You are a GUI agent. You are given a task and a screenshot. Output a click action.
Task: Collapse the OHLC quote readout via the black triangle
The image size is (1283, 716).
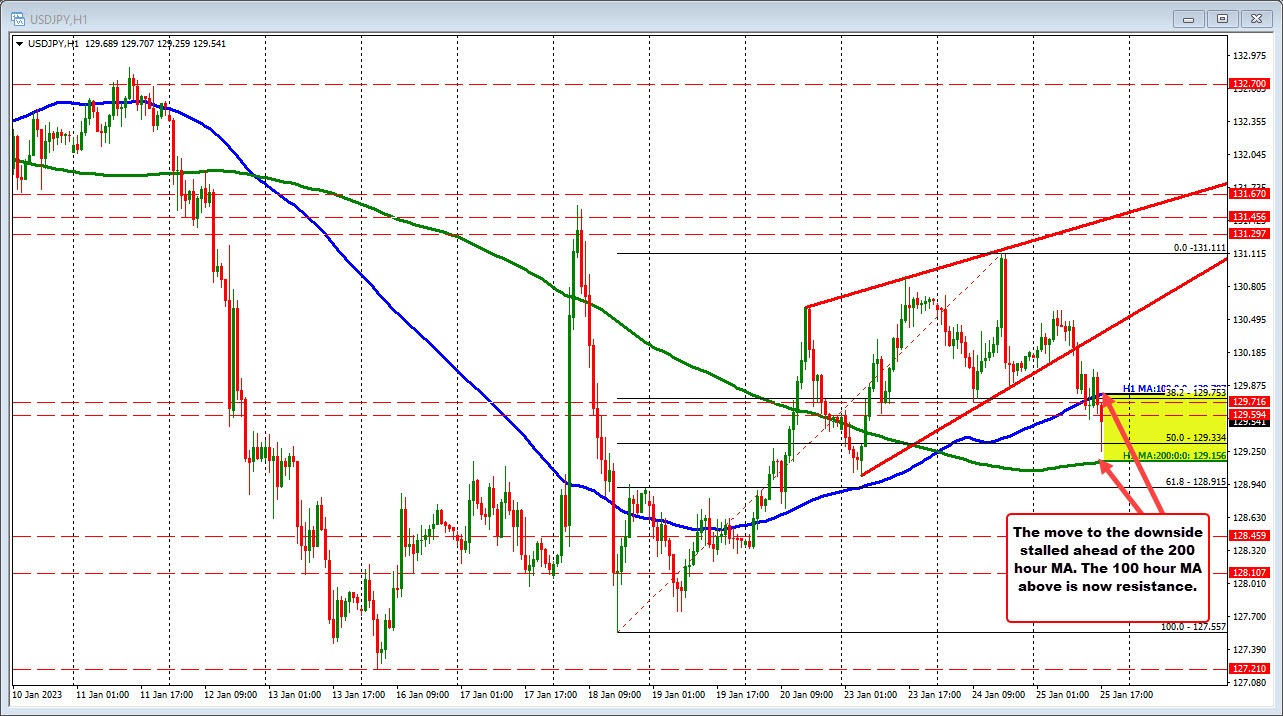(20, 43)
